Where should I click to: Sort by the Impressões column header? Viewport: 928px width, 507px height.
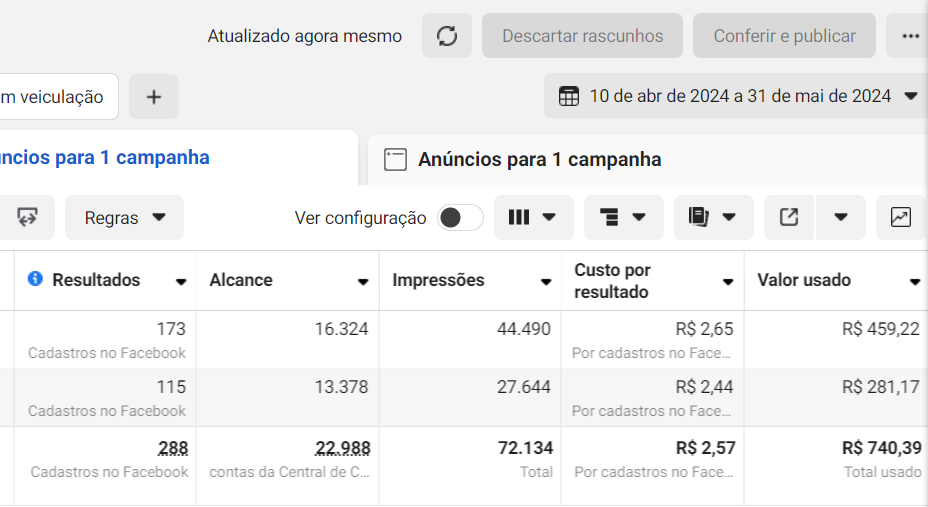click(x=438, y=280)
